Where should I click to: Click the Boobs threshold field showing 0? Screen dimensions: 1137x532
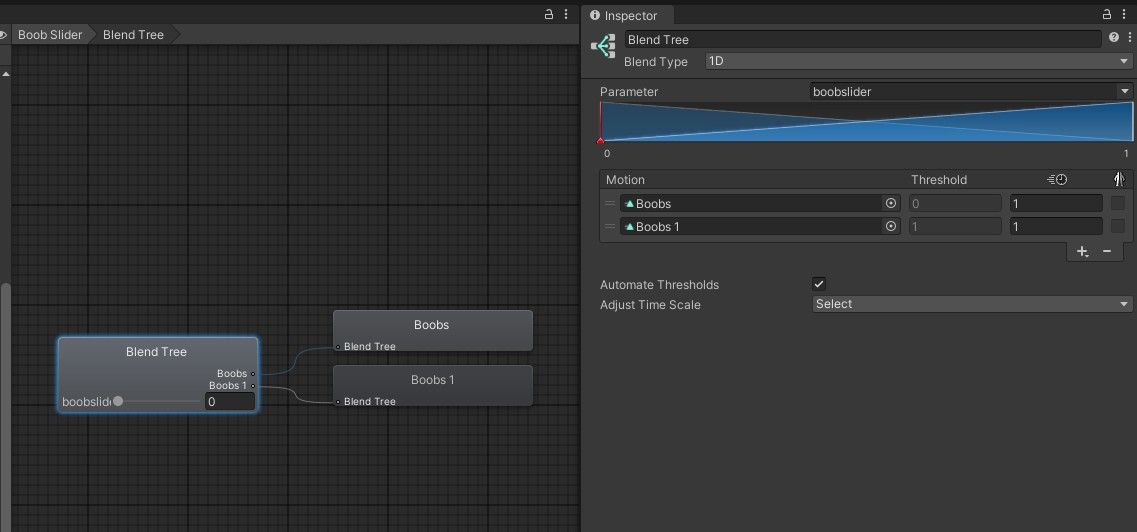[x=955, y=204]
